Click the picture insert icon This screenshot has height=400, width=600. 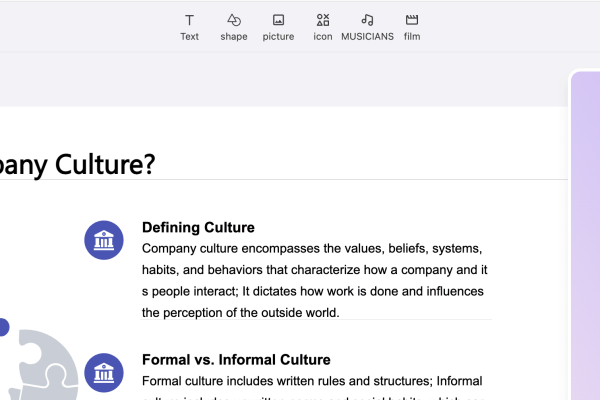[278, 20]
